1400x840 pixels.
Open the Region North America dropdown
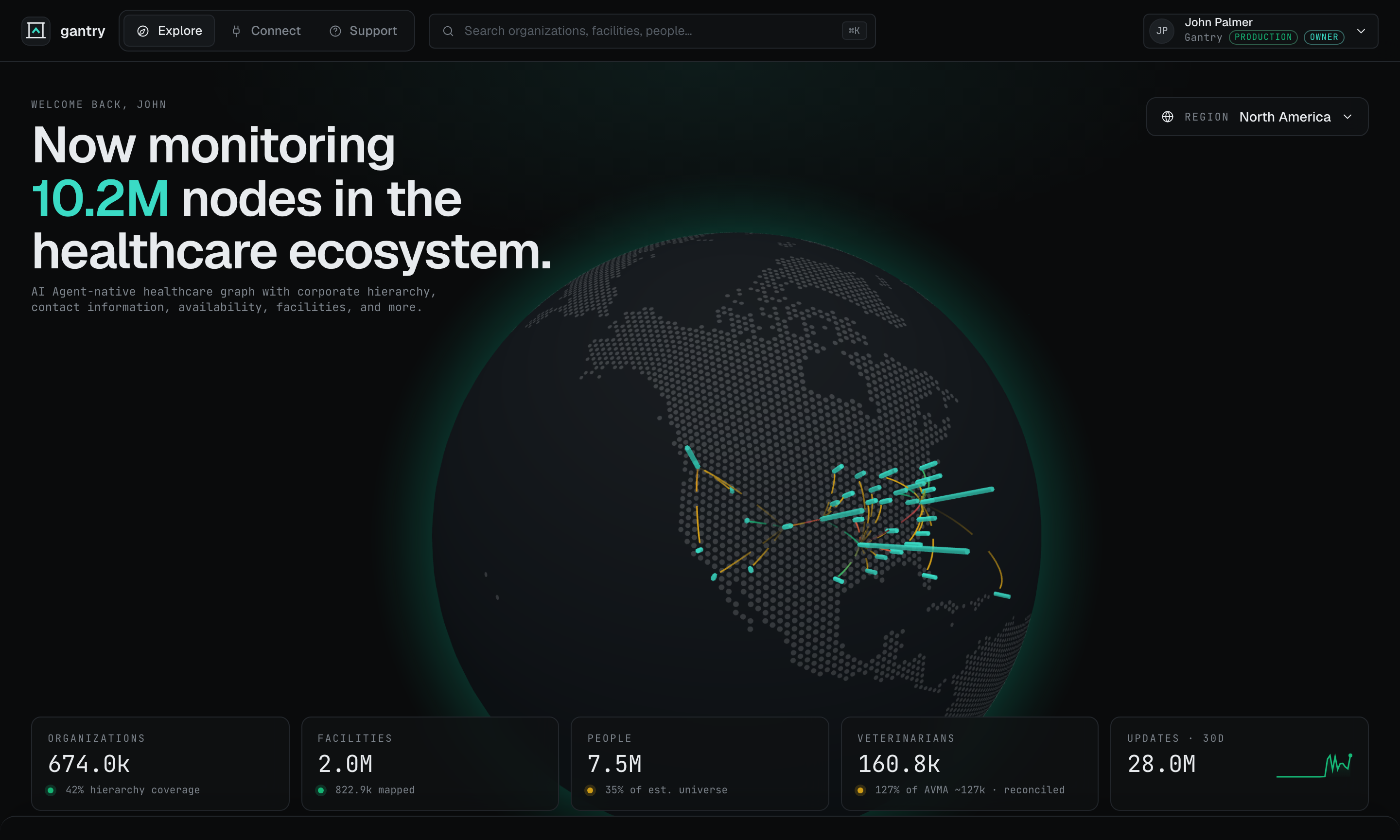pos(1257,117)
